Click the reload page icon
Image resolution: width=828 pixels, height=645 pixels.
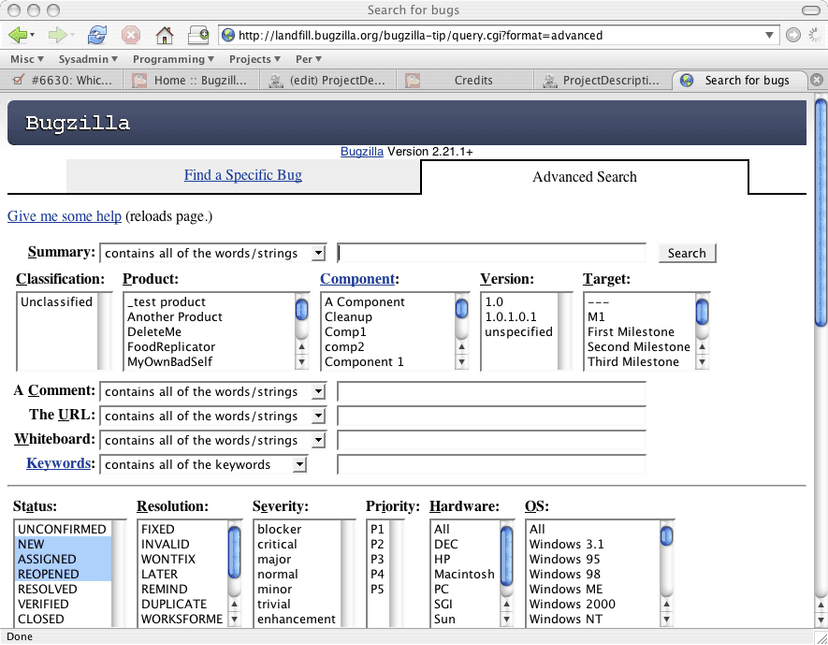97,35
